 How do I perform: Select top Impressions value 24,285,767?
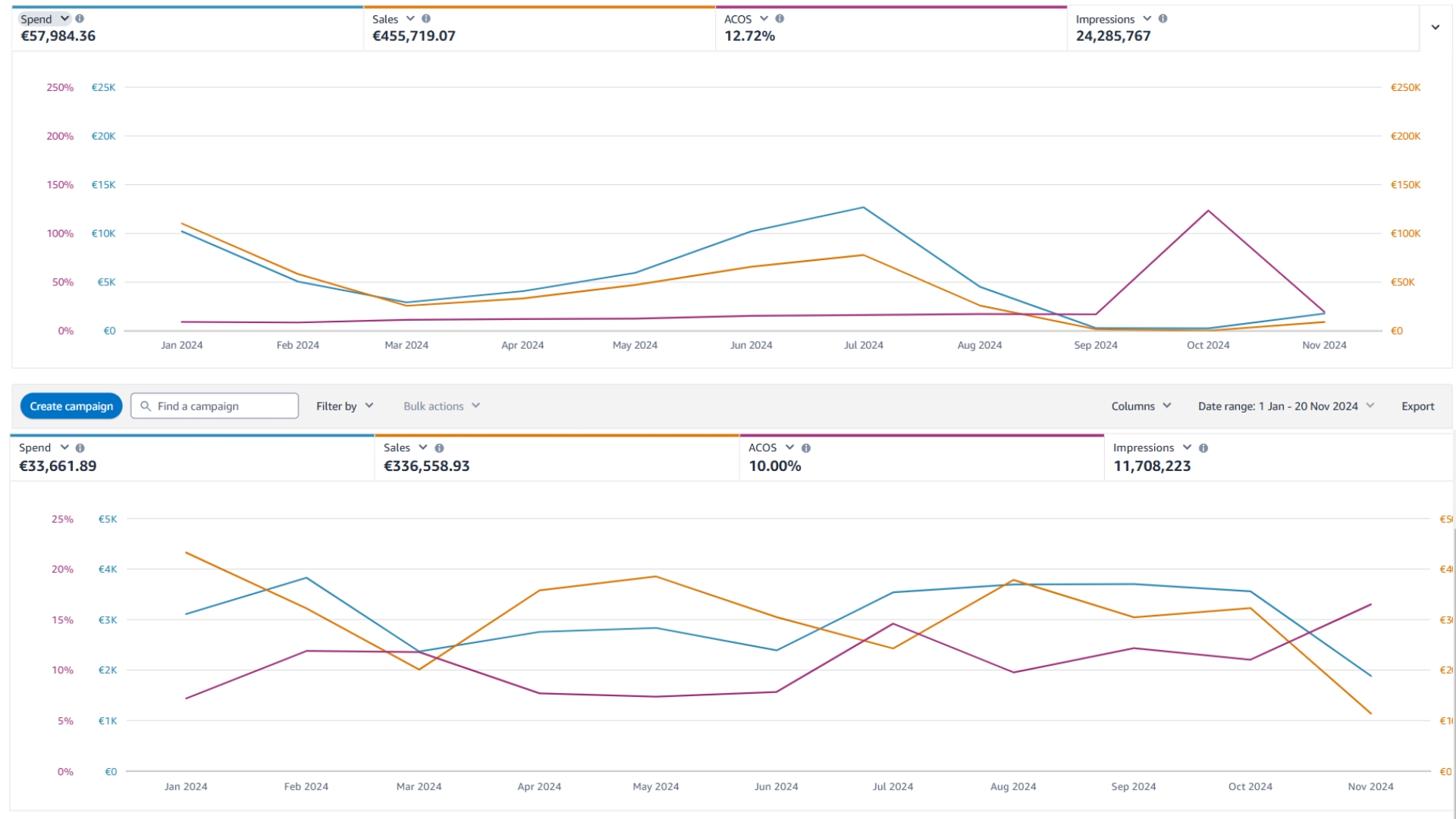tap(1113, 36)
